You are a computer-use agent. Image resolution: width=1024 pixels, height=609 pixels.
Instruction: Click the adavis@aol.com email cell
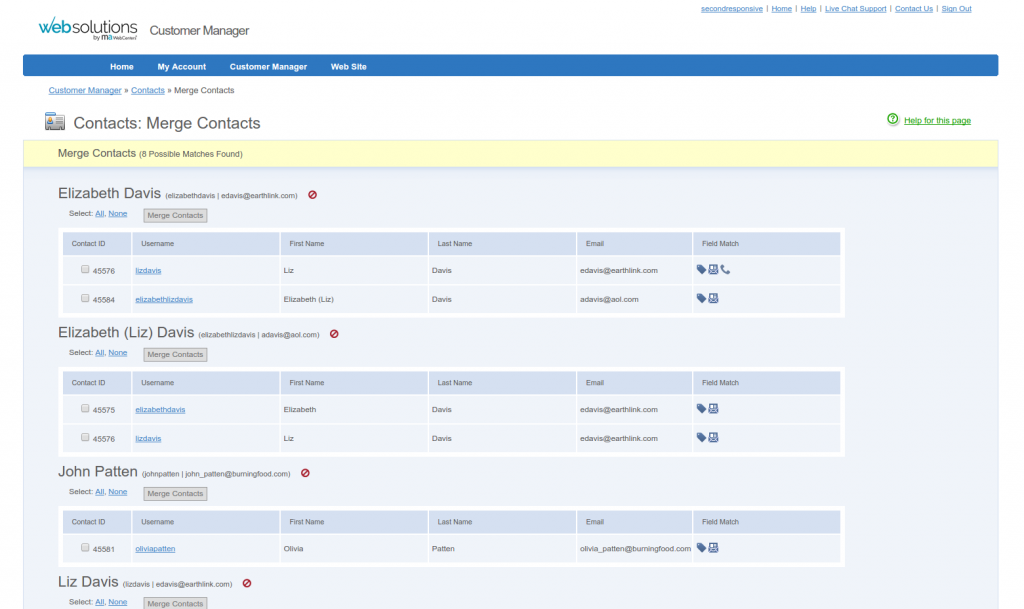(633, 299)
